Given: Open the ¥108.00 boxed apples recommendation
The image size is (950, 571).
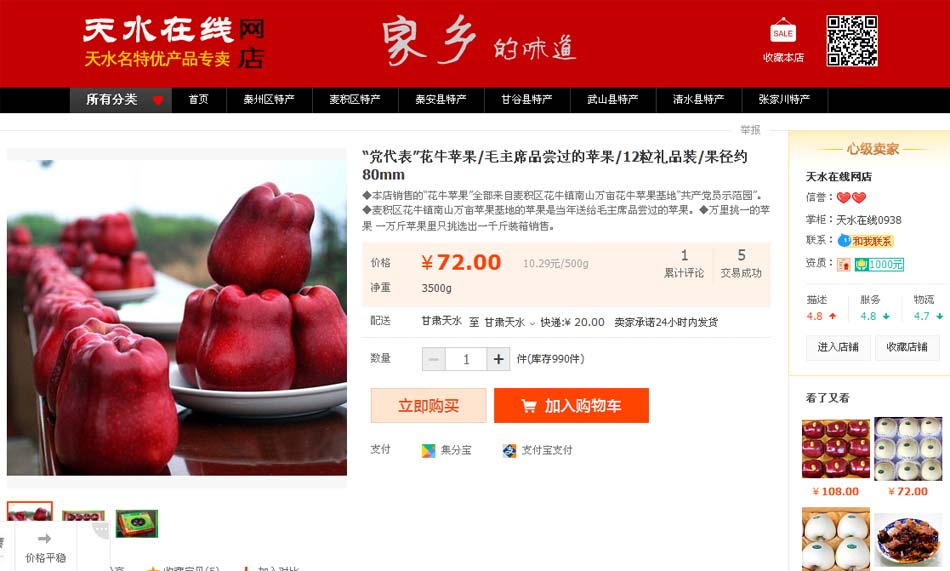Looking at the screenshot, I should 835,449.
